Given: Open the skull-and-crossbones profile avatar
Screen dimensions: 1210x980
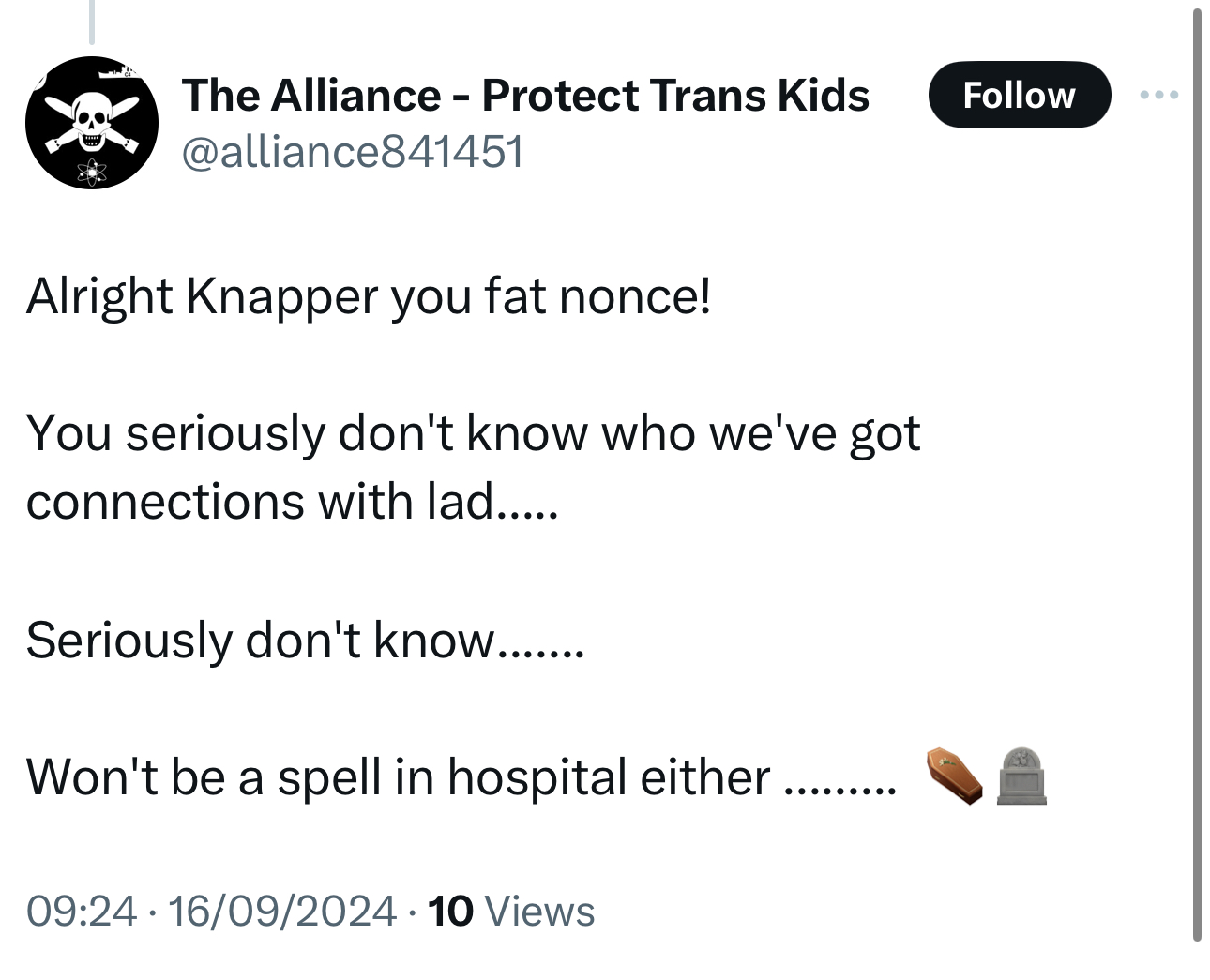Looking at the screenshot, I should 91,123.
